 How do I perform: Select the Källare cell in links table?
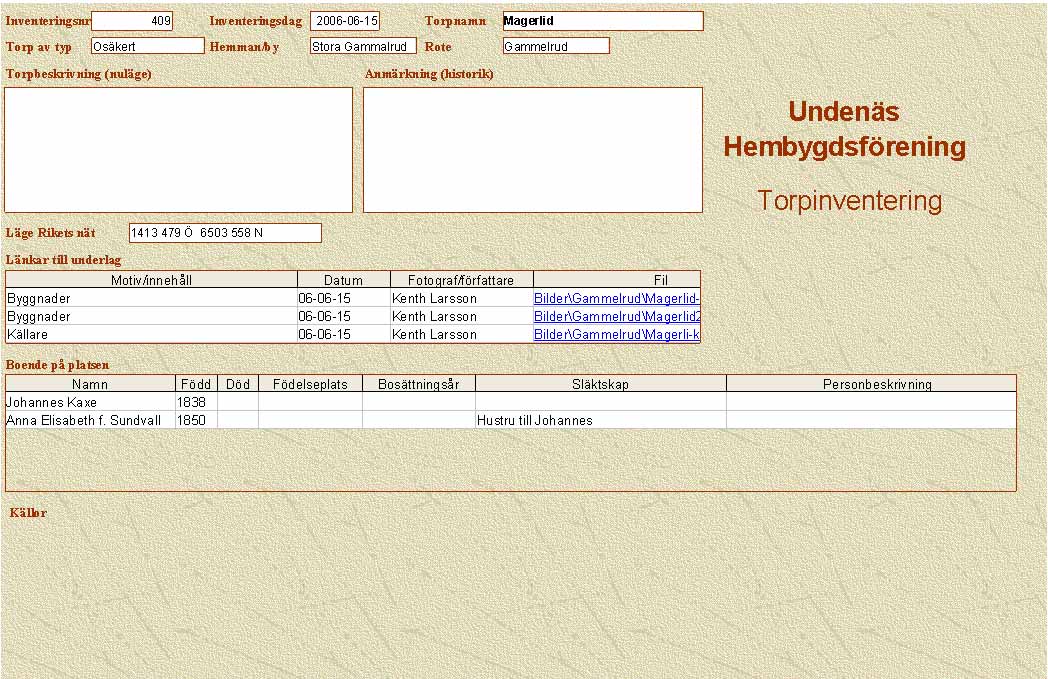click(151, 334)
